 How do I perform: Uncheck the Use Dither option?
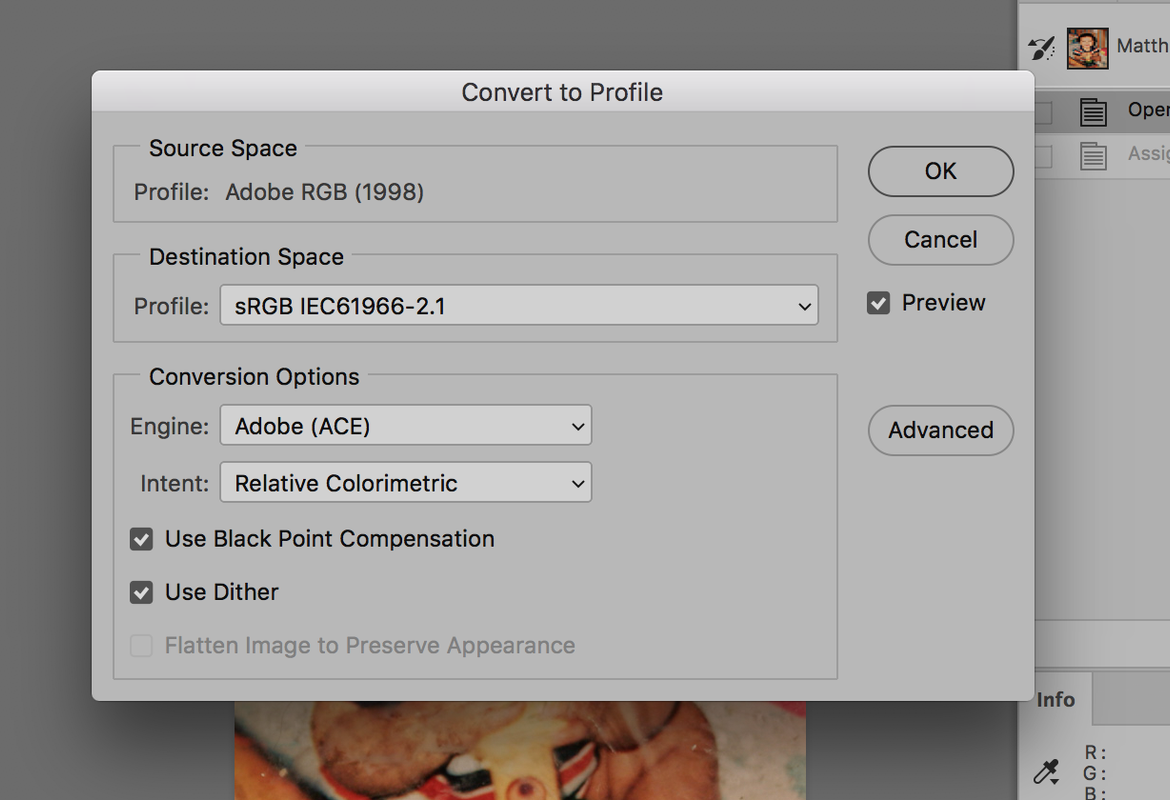[x=141, y=593]
